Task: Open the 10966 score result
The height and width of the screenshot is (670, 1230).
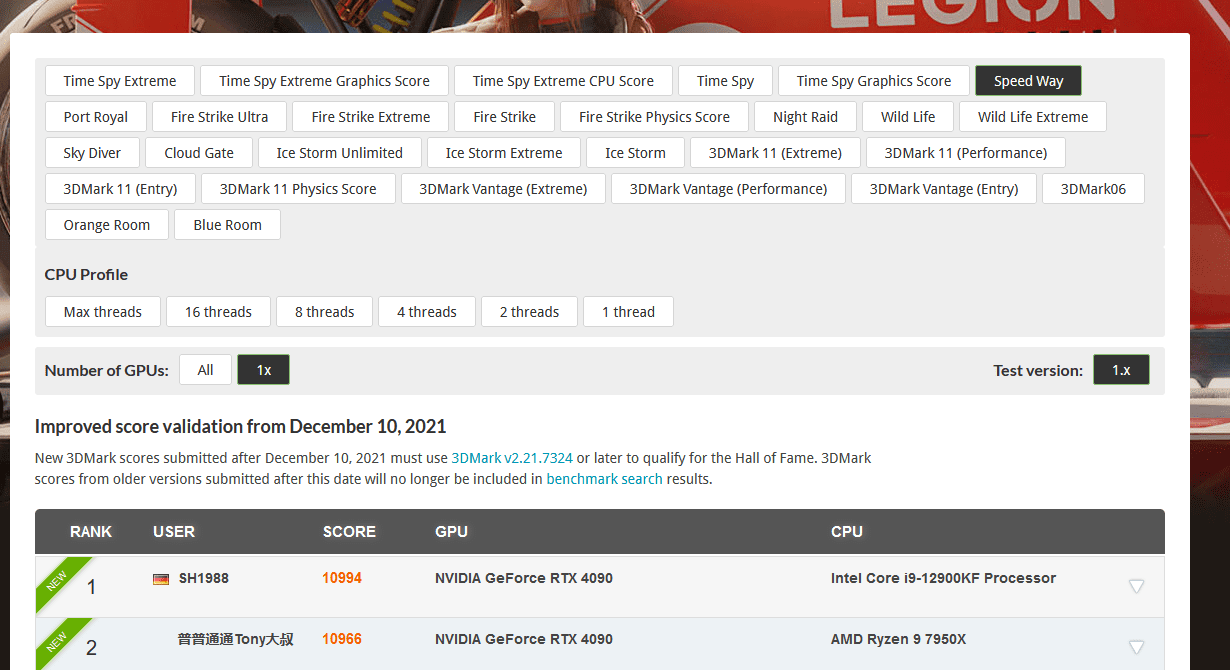Action: 342,639
